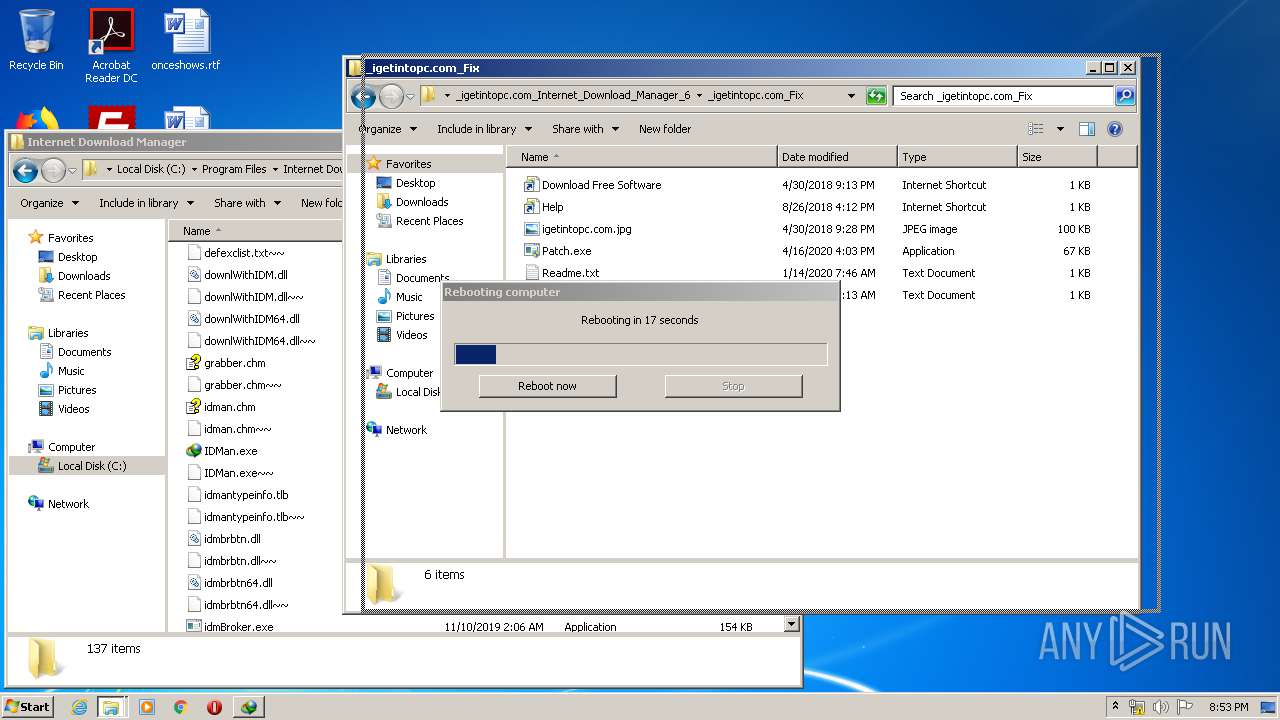Select Pictures library in Fix window sidebar
The width and height of the screenshot is (1280, 720).
(405, 316)
